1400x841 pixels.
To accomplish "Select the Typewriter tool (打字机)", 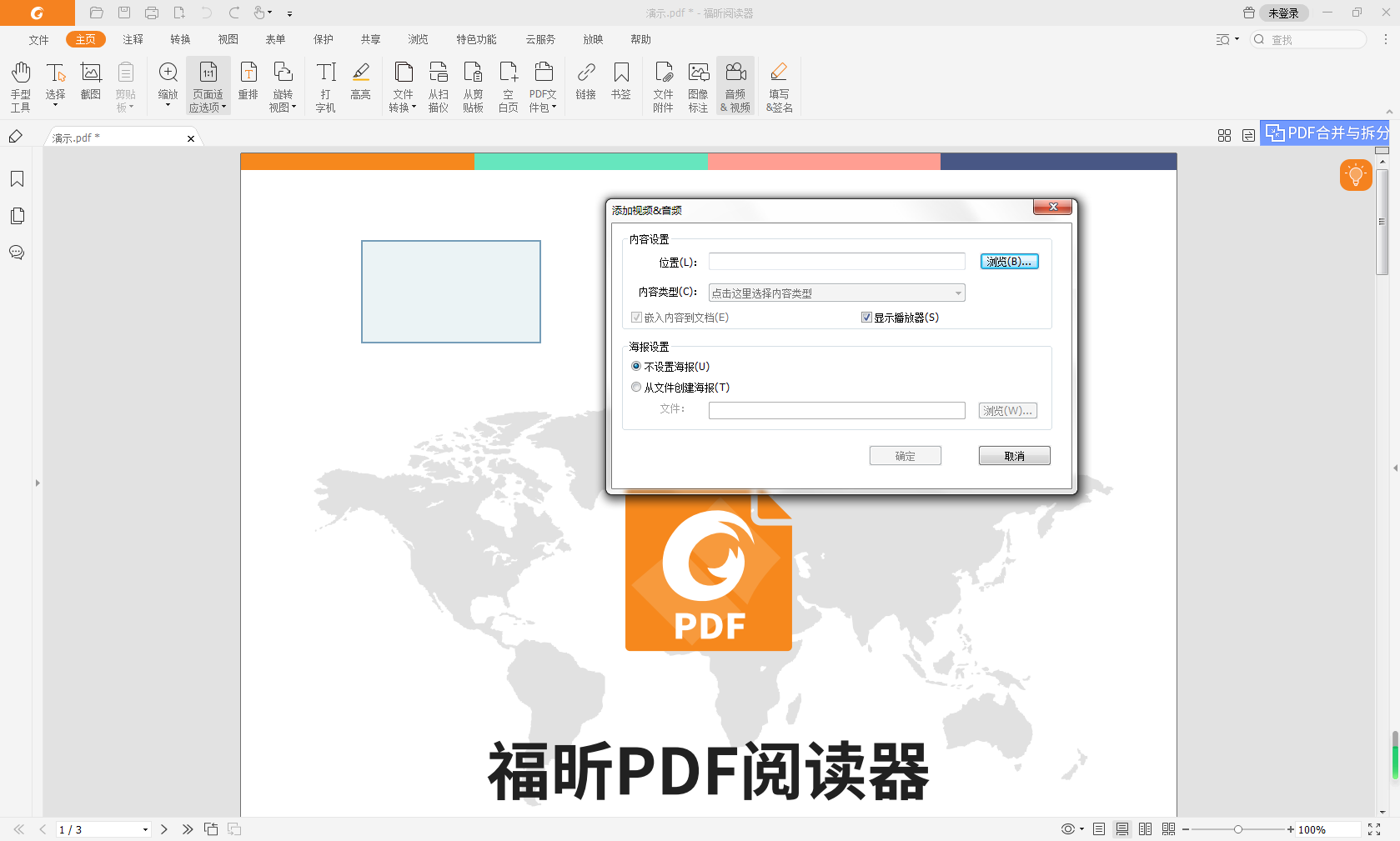I will click(x=326, y=86).
